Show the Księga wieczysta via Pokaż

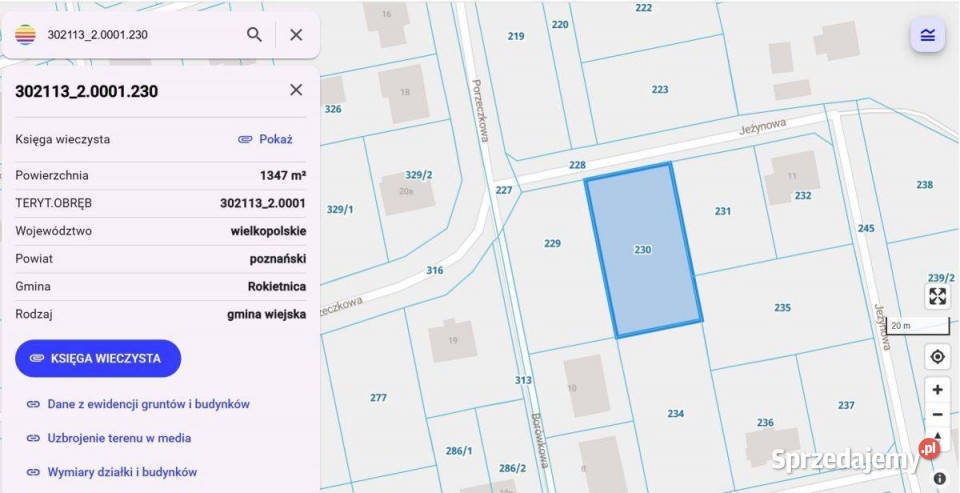[265, 139]
